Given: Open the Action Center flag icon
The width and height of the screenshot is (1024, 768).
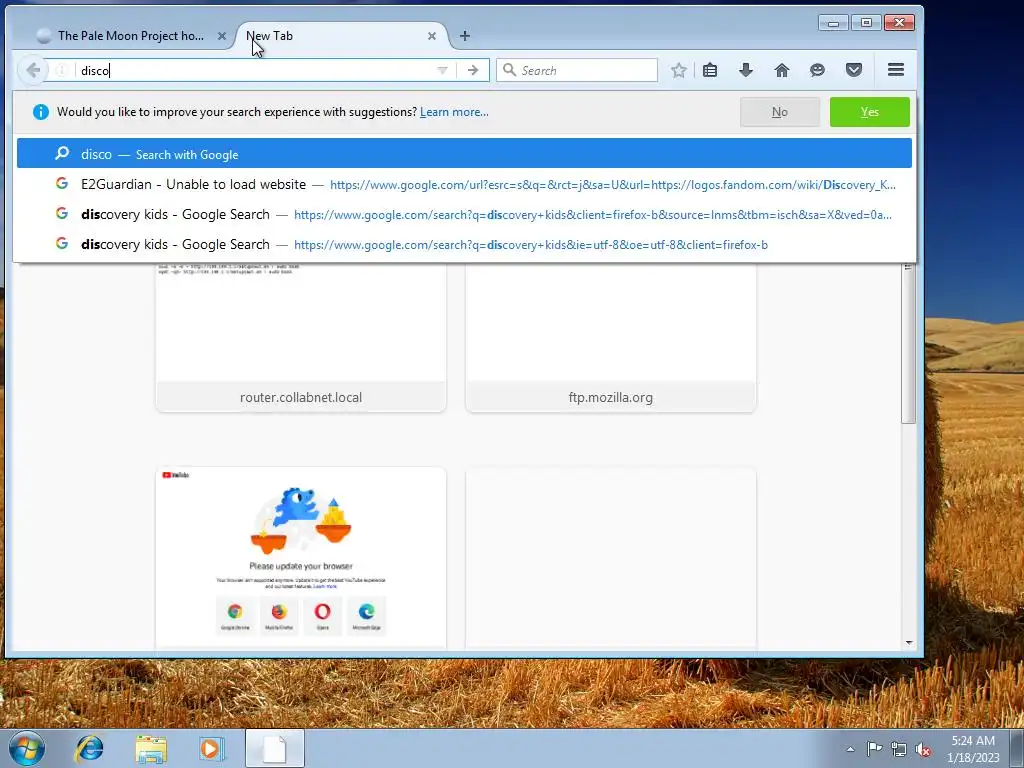Looking at the screenshot, I should [x=874, y=748].
